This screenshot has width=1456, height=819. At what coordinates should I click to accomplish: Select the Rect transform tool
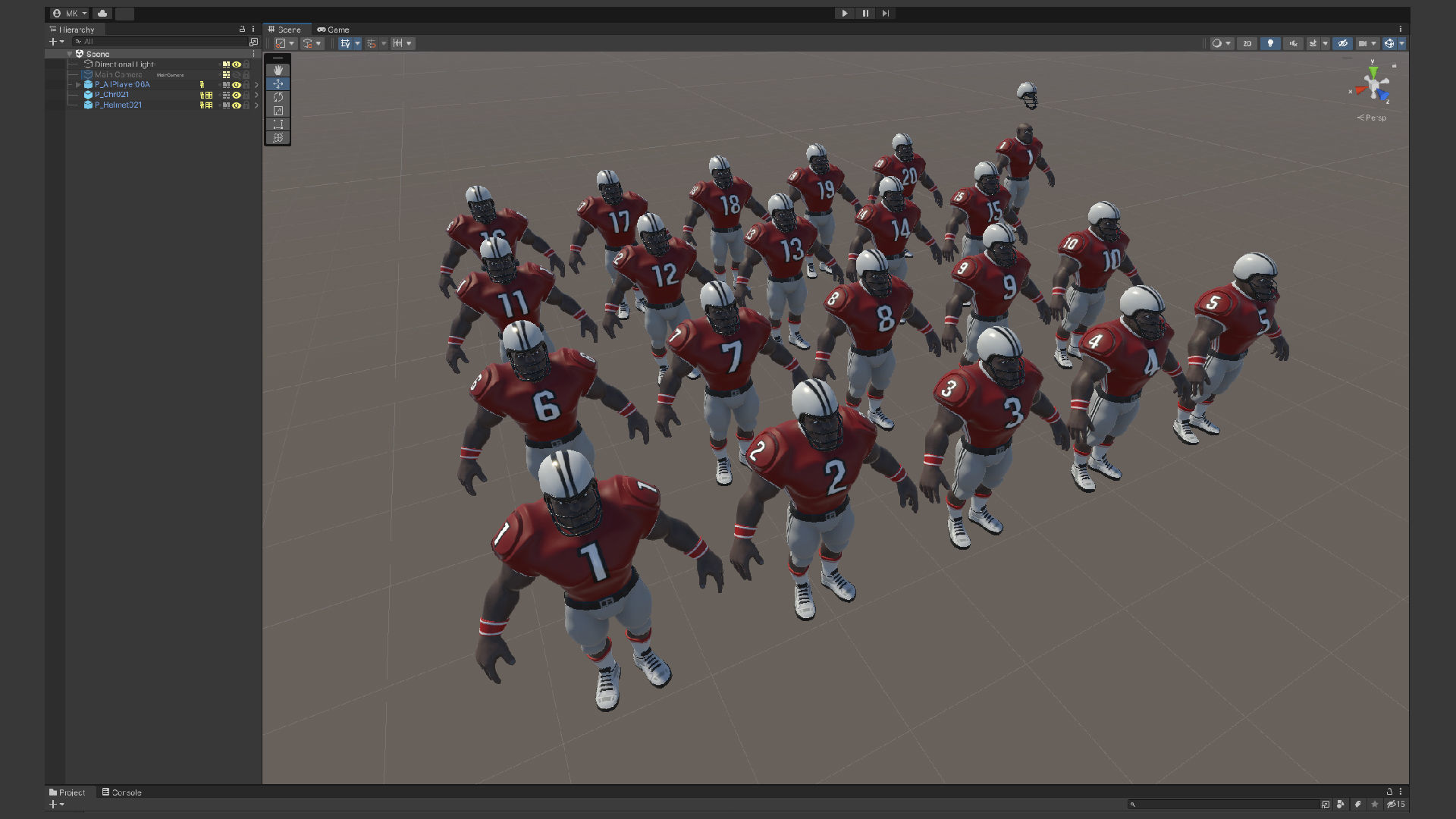[278, 124]
